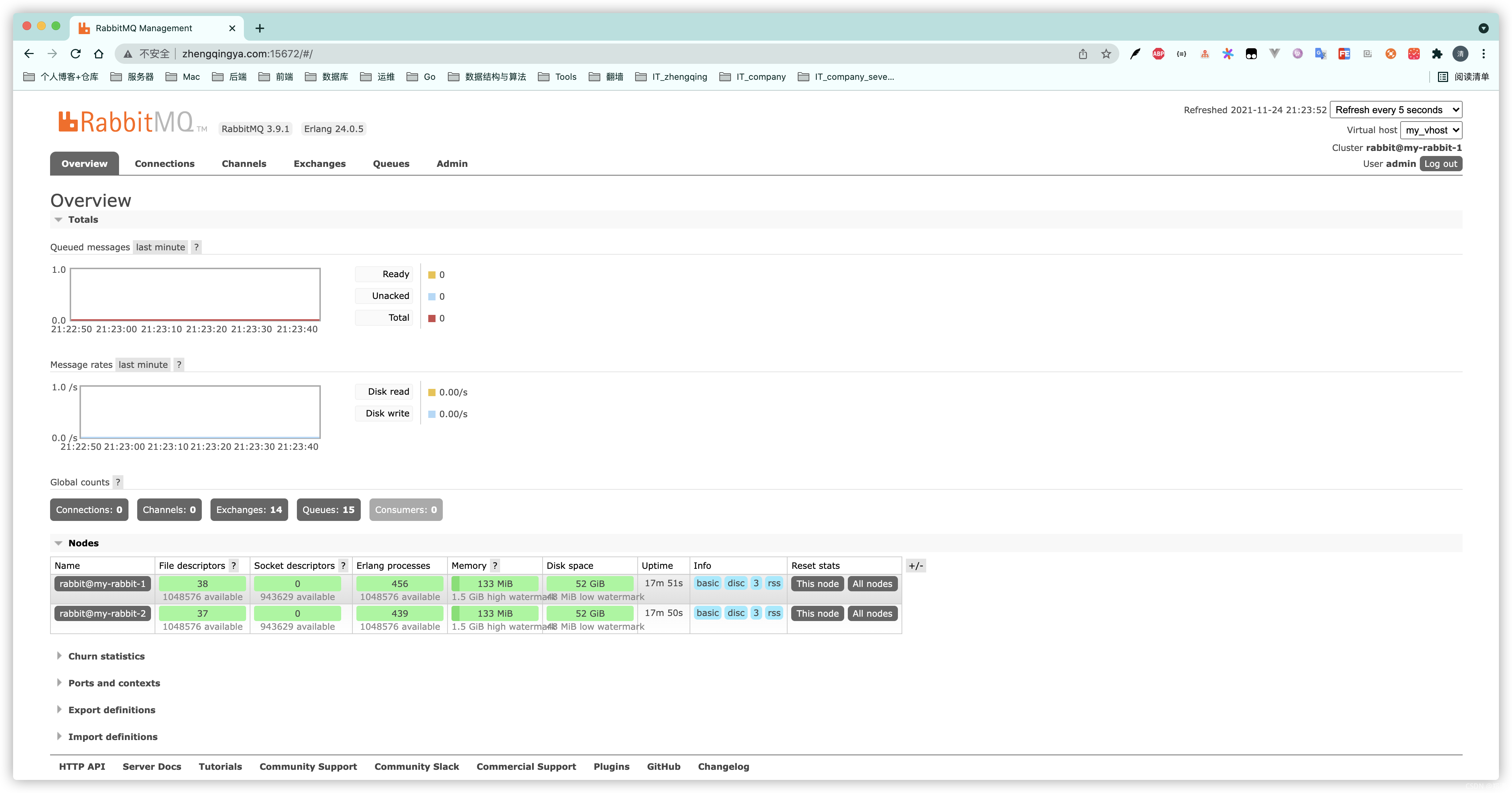This screenshot has width=1512, height=793.
Task: Click the Queues: 15 count button
Action: pos(328,510)
